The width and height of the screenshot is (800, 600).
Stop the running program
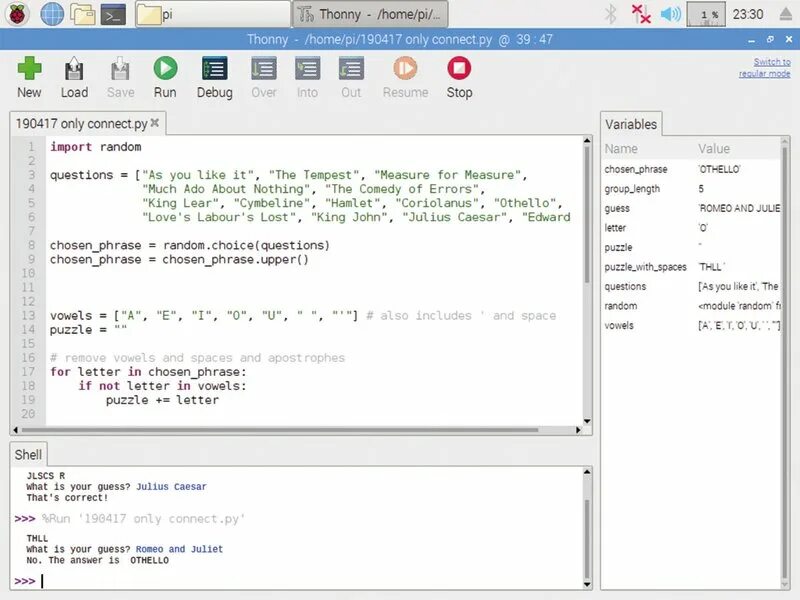coord(459,78)
